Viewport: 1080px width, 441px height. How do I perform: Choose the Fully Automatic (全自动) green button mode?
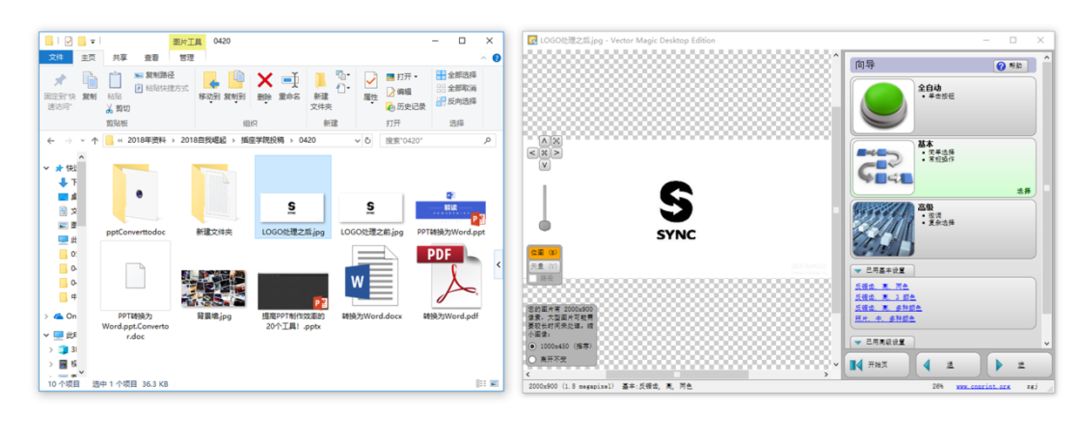(943, 105)
